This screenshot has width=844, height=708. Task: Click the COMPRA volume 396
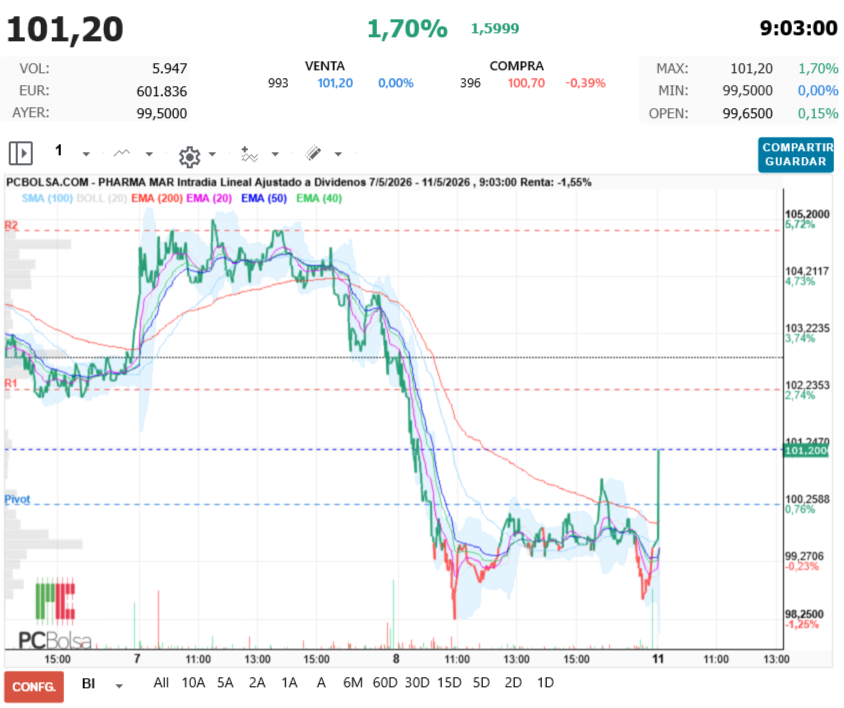coord(470,83)
